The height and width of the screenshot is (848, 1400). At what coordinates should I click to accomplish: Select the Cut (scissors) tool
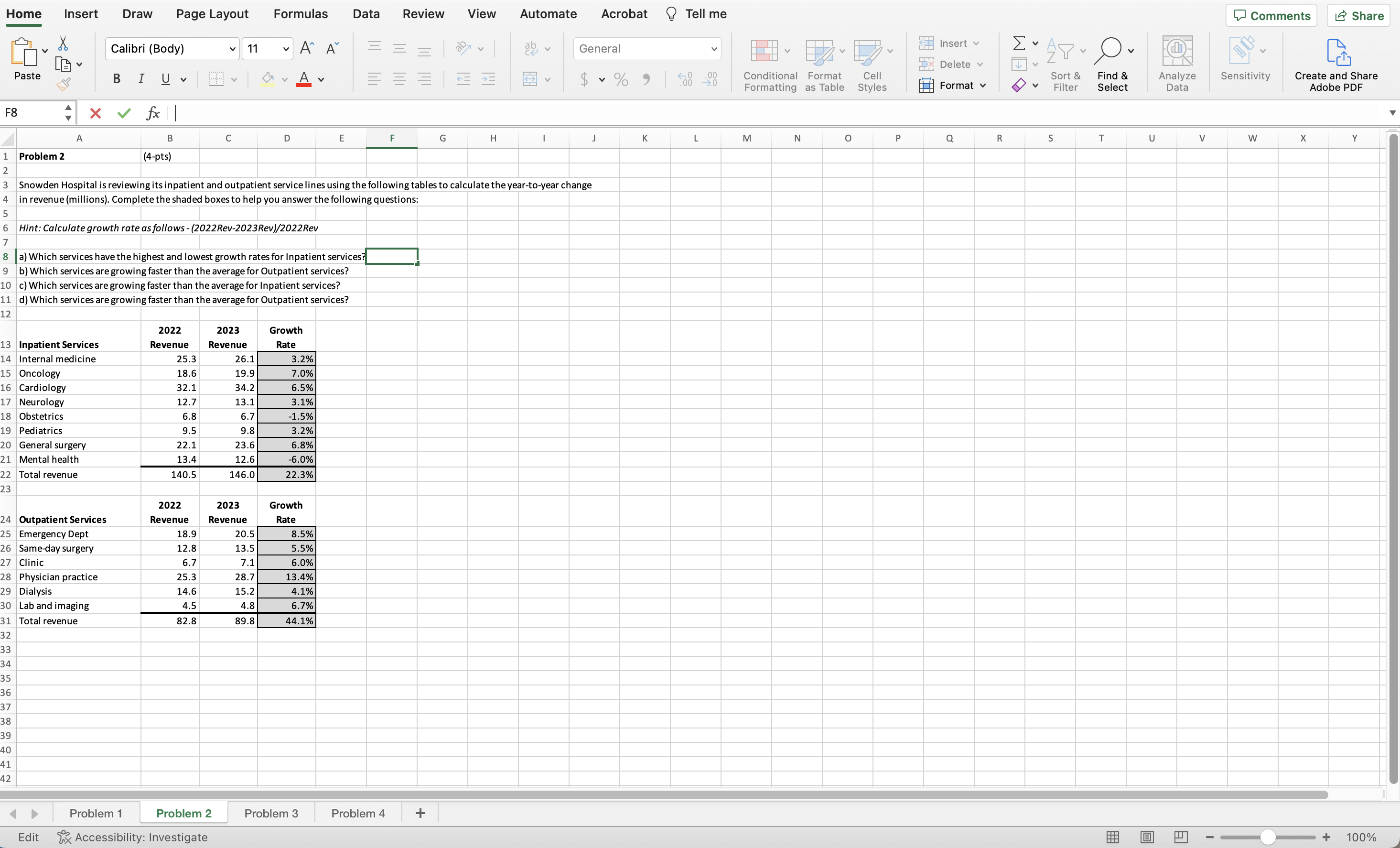pos(63,42)
